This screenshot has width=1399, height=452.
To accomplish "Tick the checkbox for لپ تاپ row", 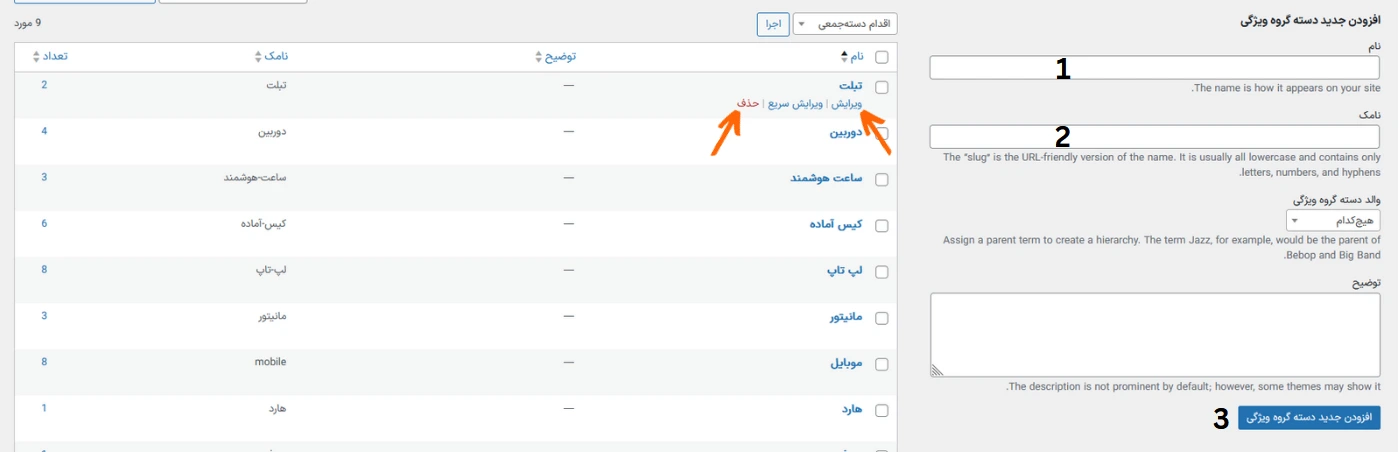I will [x=881, y=272].
